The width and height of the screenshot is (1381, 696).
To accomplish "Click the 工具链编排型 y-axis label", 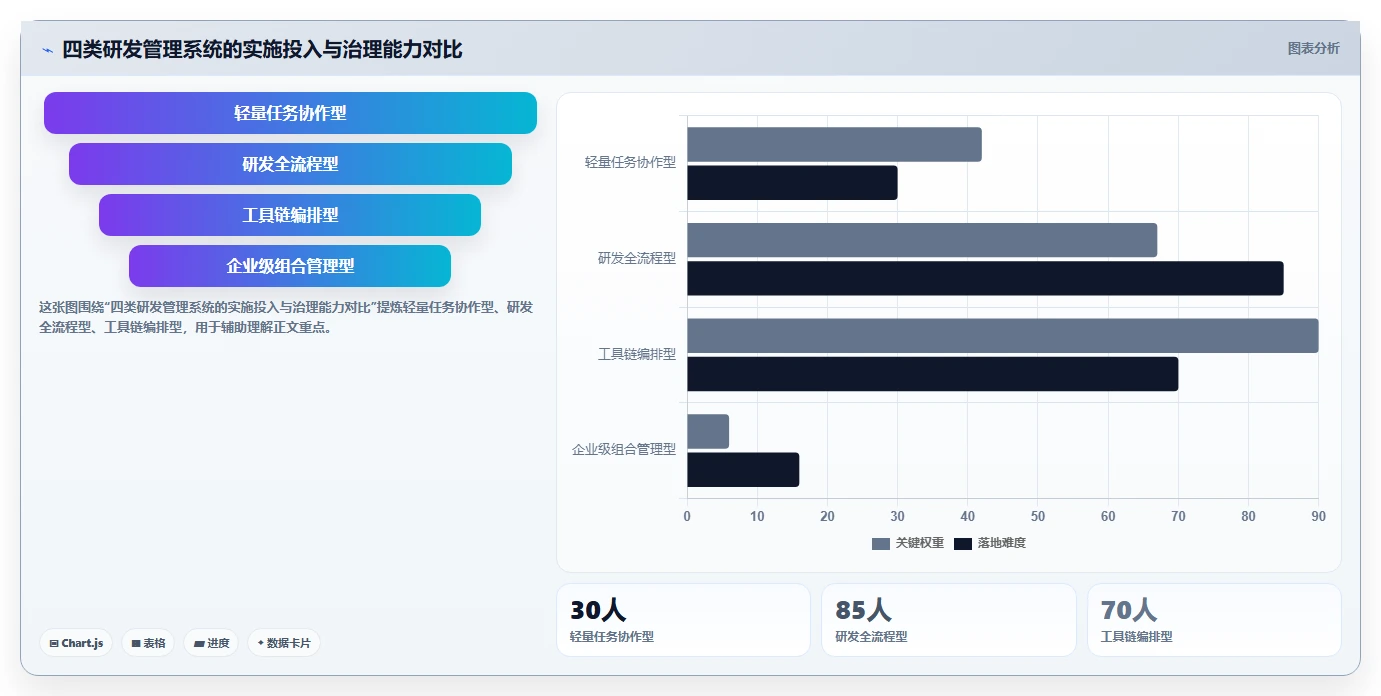I will (637, 354).
